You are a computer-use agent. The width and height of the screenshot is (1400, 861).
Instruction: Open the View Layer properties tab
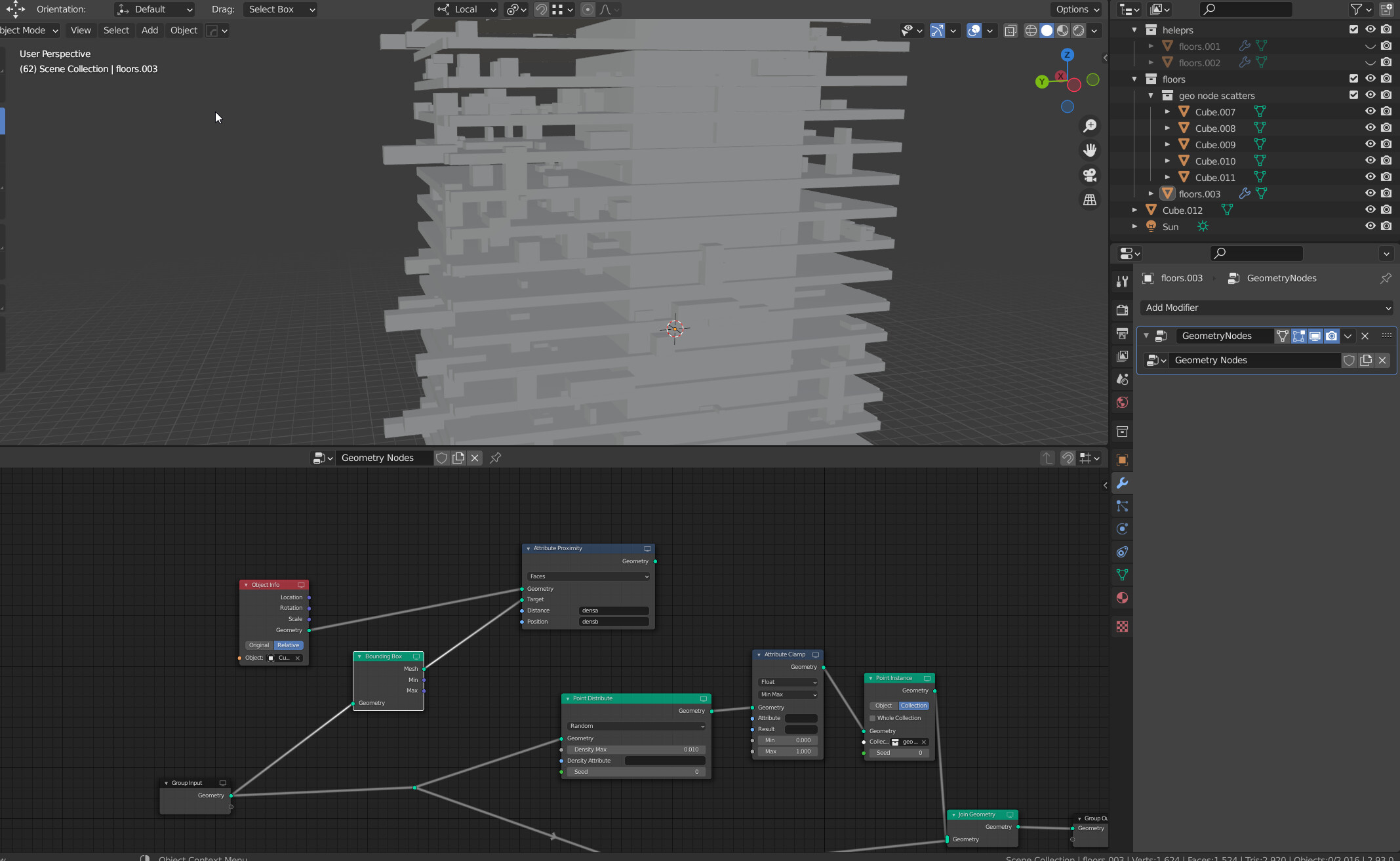(1122, 356)
